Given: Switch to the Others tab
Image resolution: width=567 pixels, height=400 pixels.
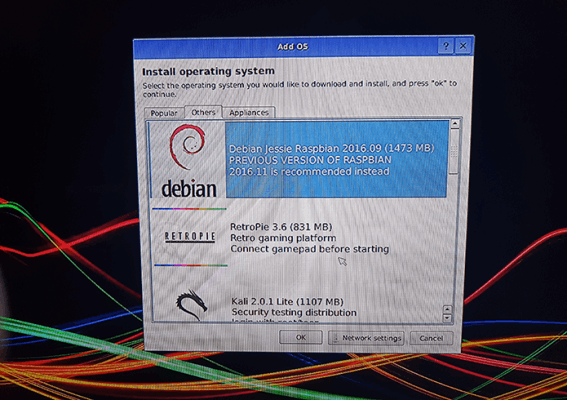Looking at the screenshot, I should (x=203, y=112).
